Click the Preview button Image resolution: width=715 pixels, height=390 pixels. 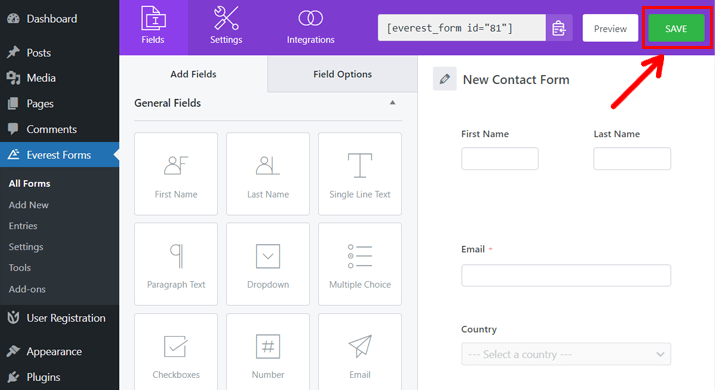click(610, 28)
